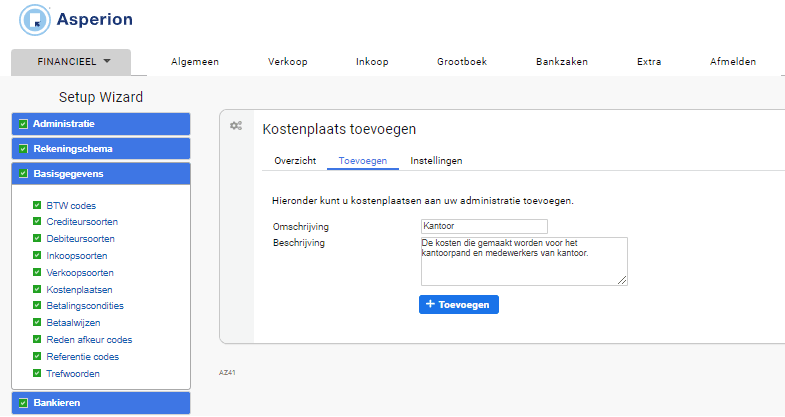Screen dimensions: 785x417
Task: Open the Inkoopsoorten link
Action: coord(77,256)
